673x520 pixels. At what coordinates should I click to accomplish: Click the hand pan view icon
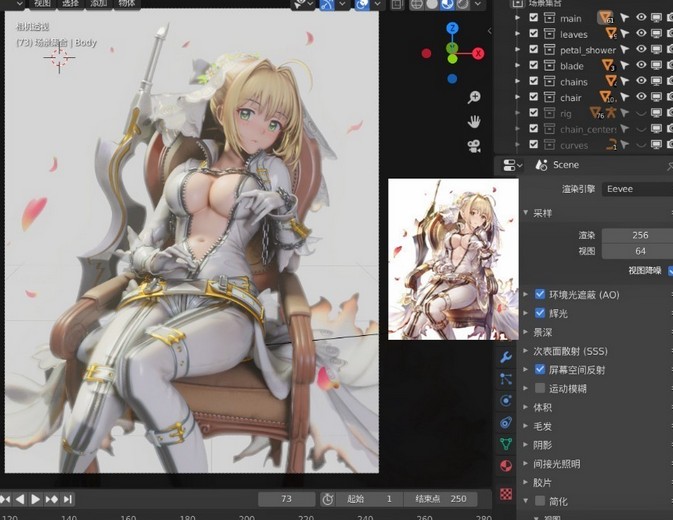474,122
